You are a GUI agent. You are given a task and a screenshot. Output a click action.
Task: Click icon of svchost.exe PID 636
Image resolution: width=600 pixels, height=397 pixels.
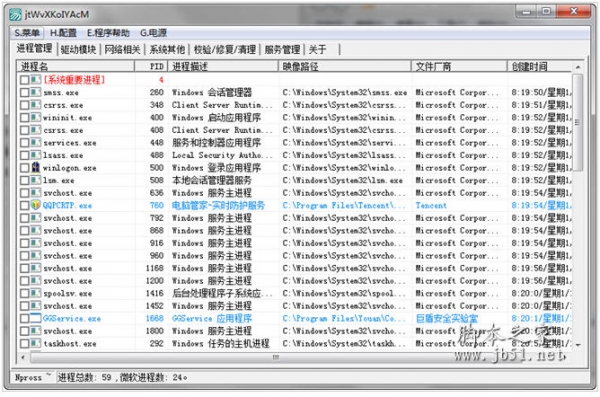36,193
